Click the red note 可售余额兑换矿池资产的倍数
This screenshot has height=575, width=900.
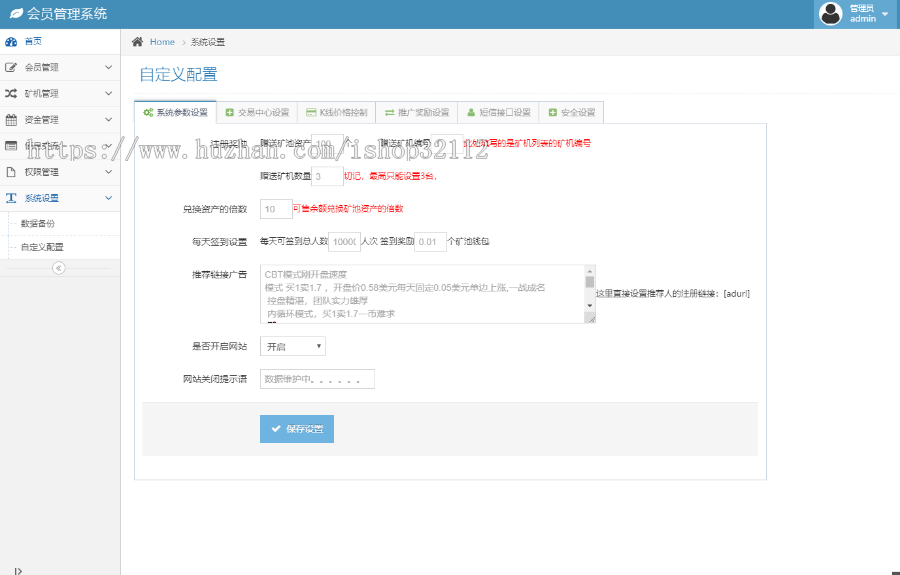[x=348, y=208]
